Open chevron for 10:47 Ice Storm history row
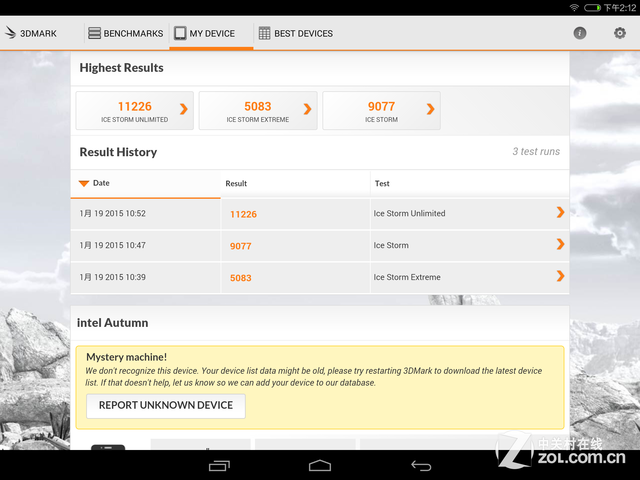Image resolution: width=640 pixels, height=480 pixels. click(x=560, y=244)
